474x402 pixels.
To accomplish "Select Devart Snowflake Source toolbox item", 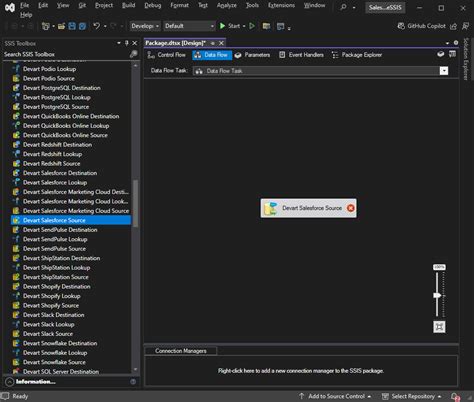I will 54,362.
